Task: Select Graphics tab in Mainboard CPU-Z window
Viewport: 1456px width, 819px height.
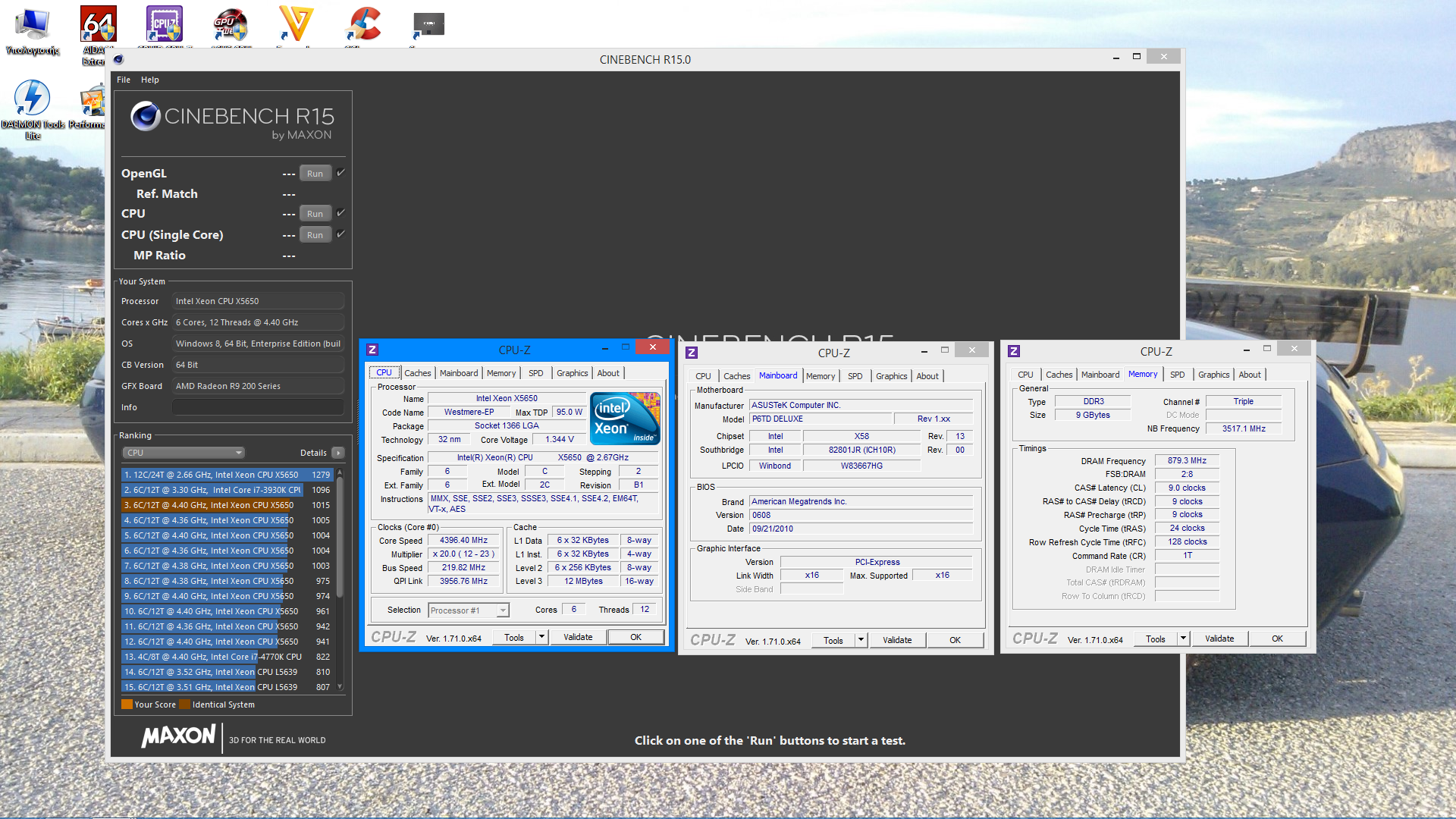Action: click(x=891, y=376)
